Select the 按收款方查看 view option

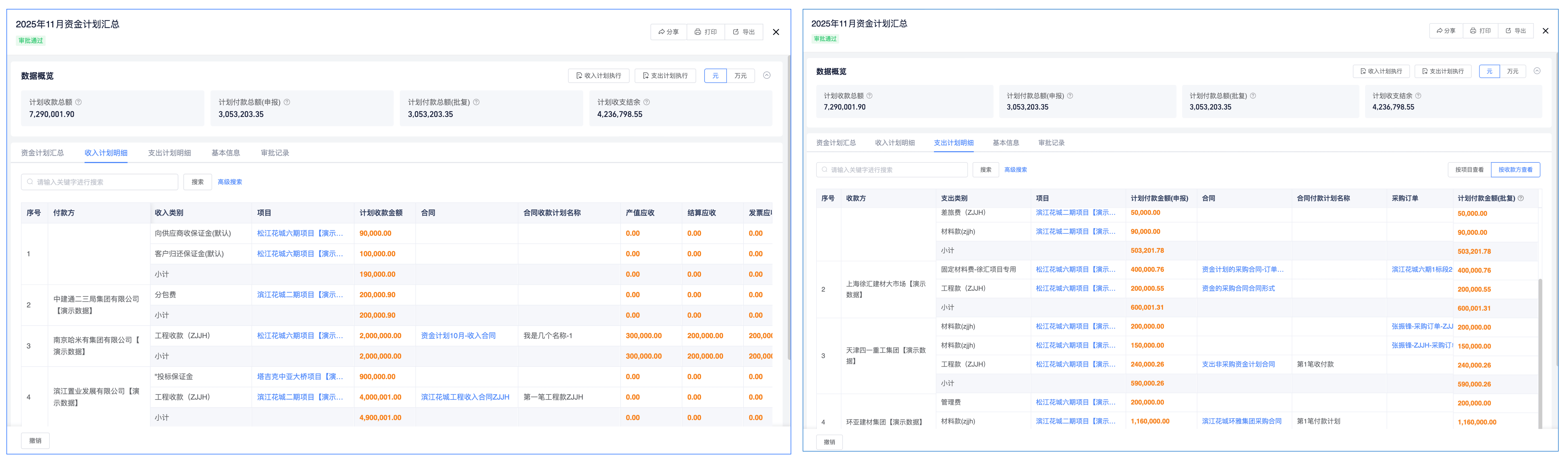point(1515,170)
